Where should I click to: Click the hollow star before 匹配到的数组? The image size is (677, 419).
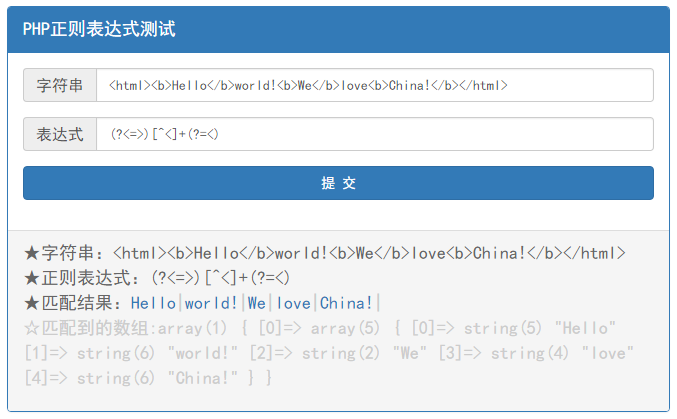coord(32,328)
